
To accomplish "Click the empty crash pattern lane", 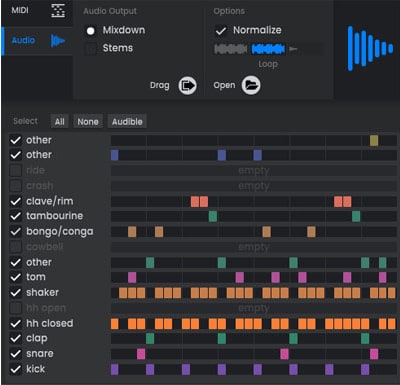I will point(254,186).
